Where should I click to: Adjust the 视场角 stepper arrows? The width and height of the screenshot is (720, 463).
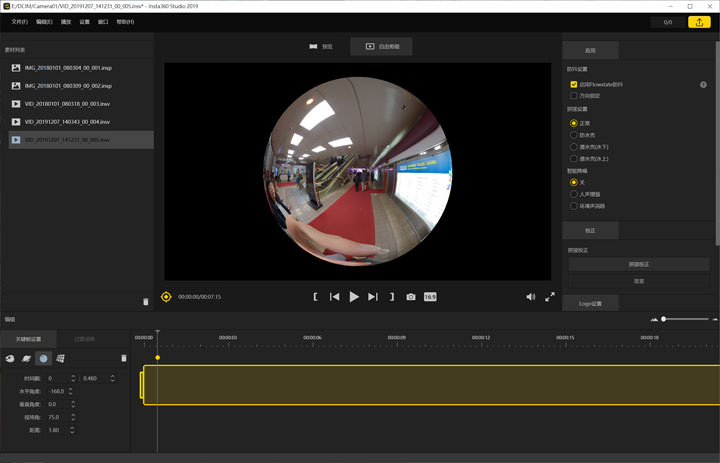click(72, 417)
